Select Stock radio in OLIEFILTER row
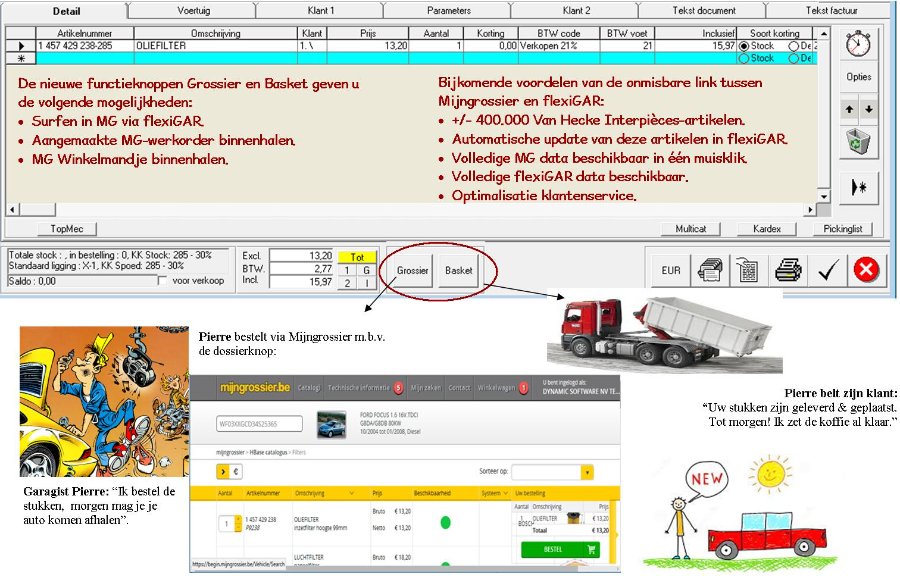The image size is (900, 576). click(x=744, y=46)
